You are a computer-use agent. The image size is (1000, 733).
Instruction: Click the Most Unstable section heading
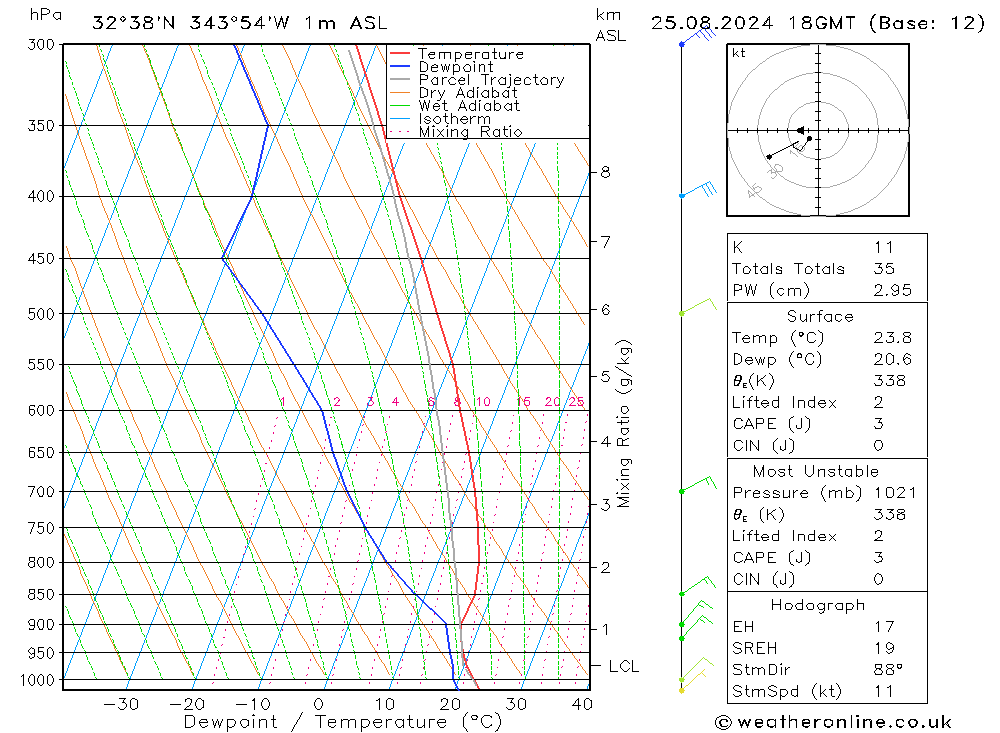(816, 471)
